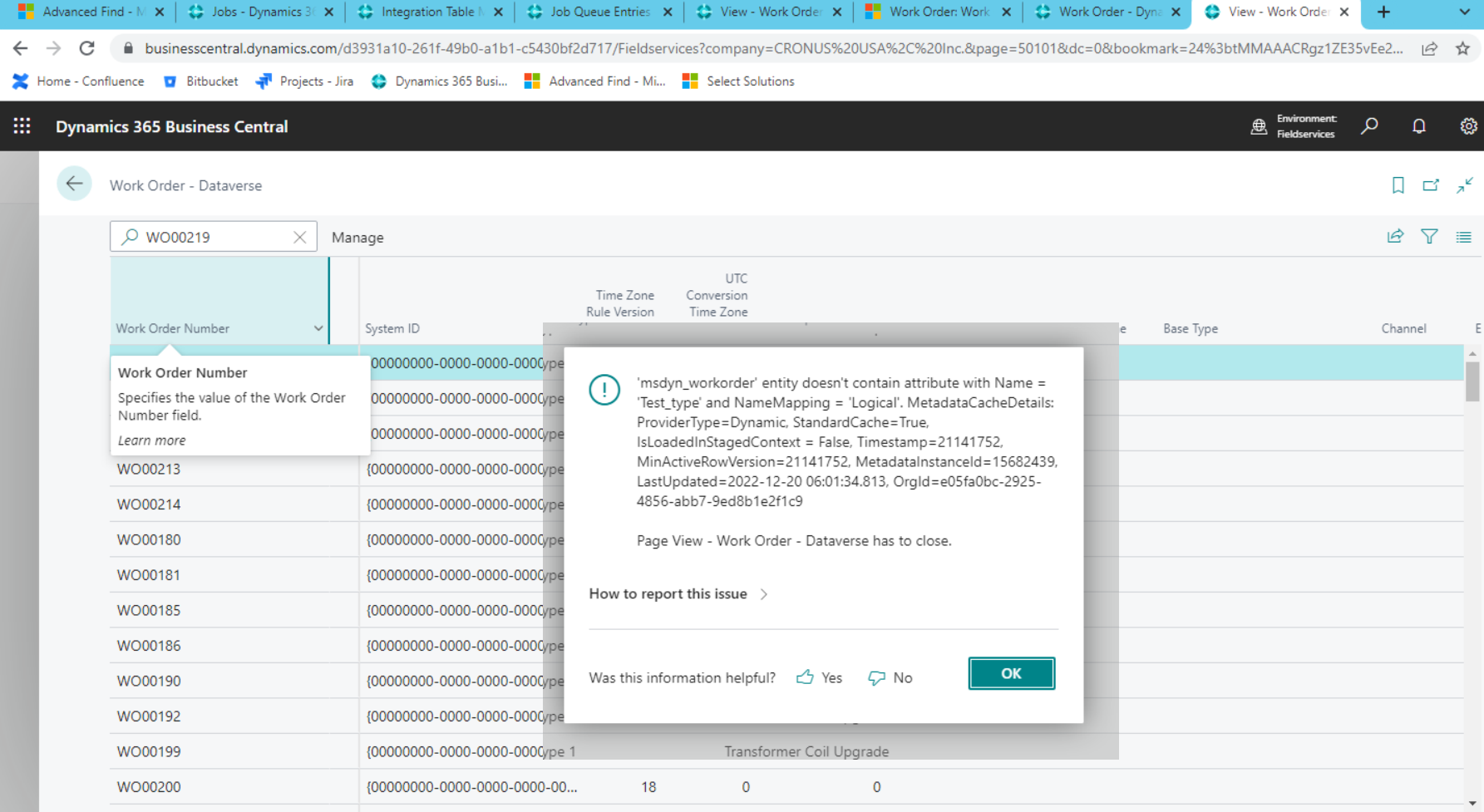
Task: Expand How to report this issue
Action: click(x=678, y=593)
